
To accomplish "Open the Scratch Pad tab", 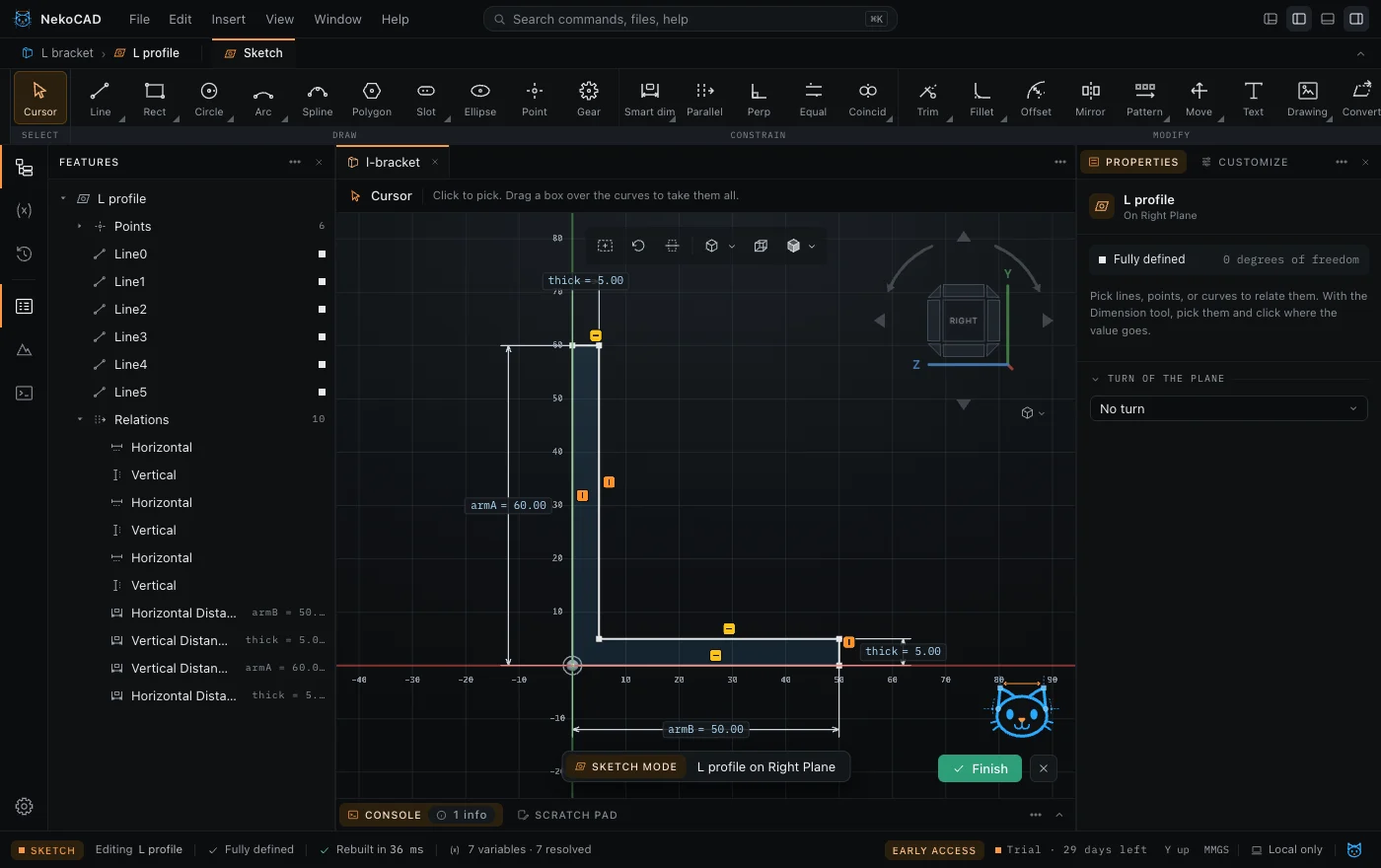I will (x=567, y=815).
